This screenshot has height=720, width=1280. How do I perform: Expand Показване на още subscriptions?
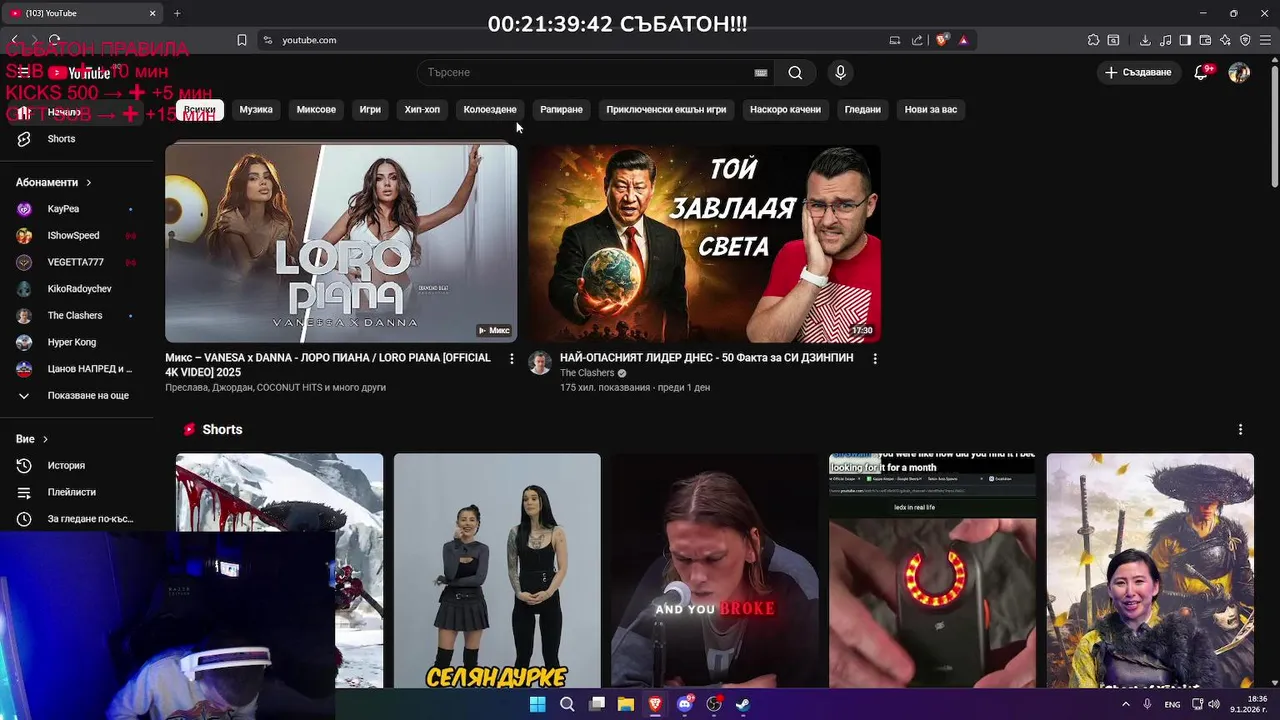78,395
